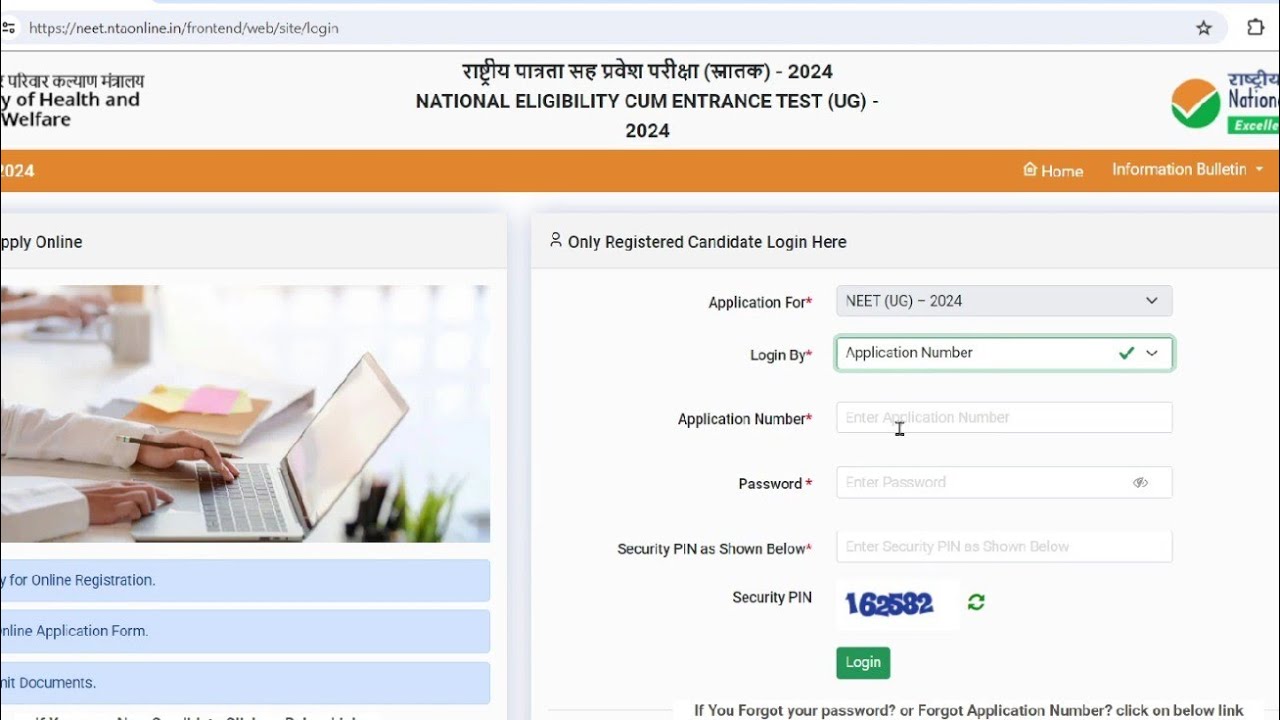
Task: Click the Online Application Form step
Action: tap(245, 631)
